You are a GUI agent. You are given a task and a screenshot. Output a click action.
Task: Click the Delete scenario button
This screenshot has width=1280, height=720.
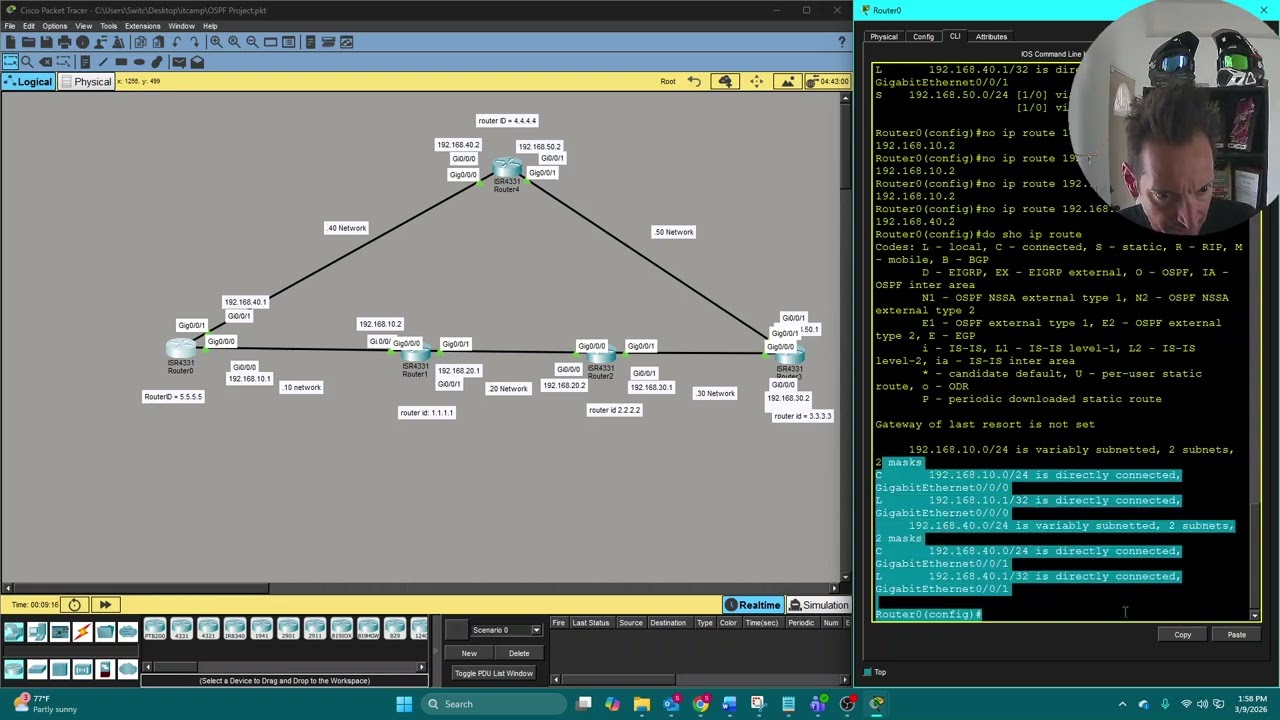click(x=519, y=653)
